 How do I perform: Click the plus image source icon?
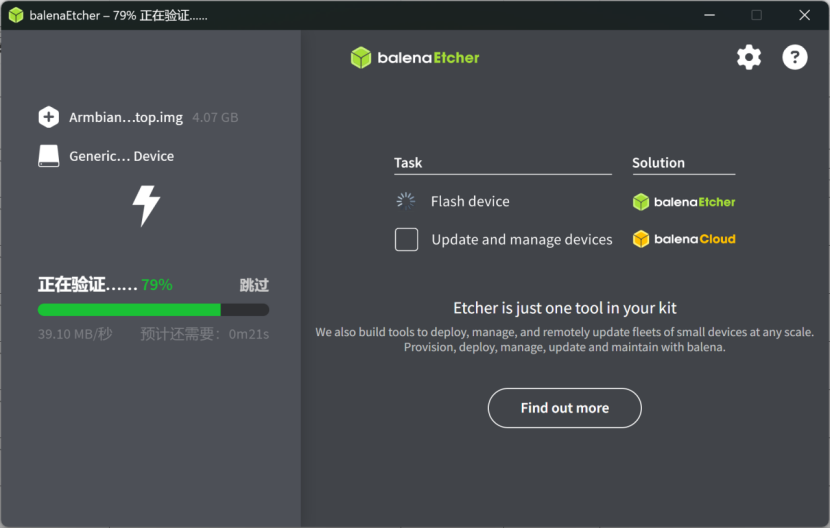click(49, 117)
